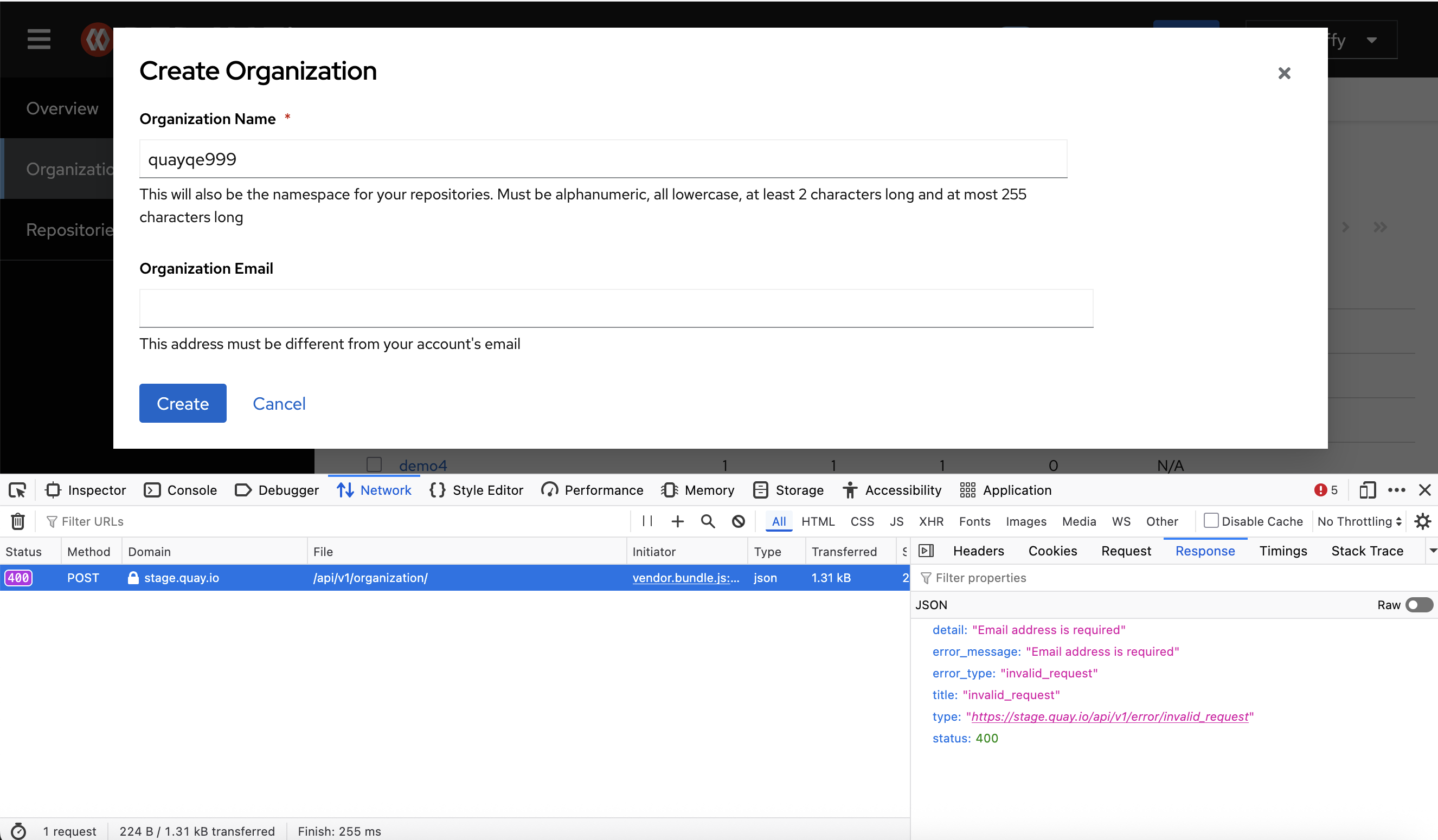1438x840 pixels.
Task: Check the demo4 row checkbox
Action: pos(374,465)
